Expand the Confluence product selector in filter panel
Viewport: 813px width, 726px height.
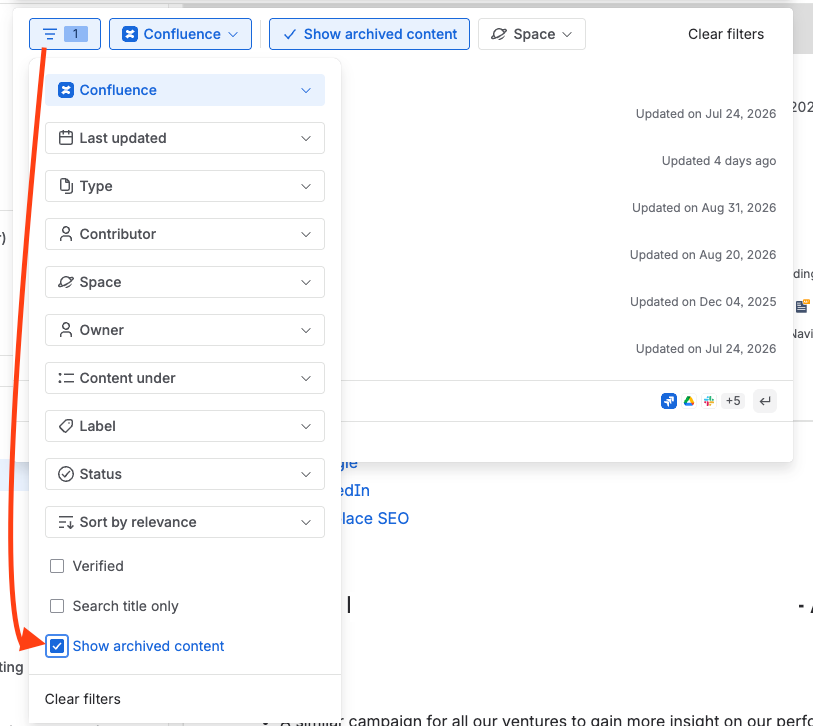point(185,90)
